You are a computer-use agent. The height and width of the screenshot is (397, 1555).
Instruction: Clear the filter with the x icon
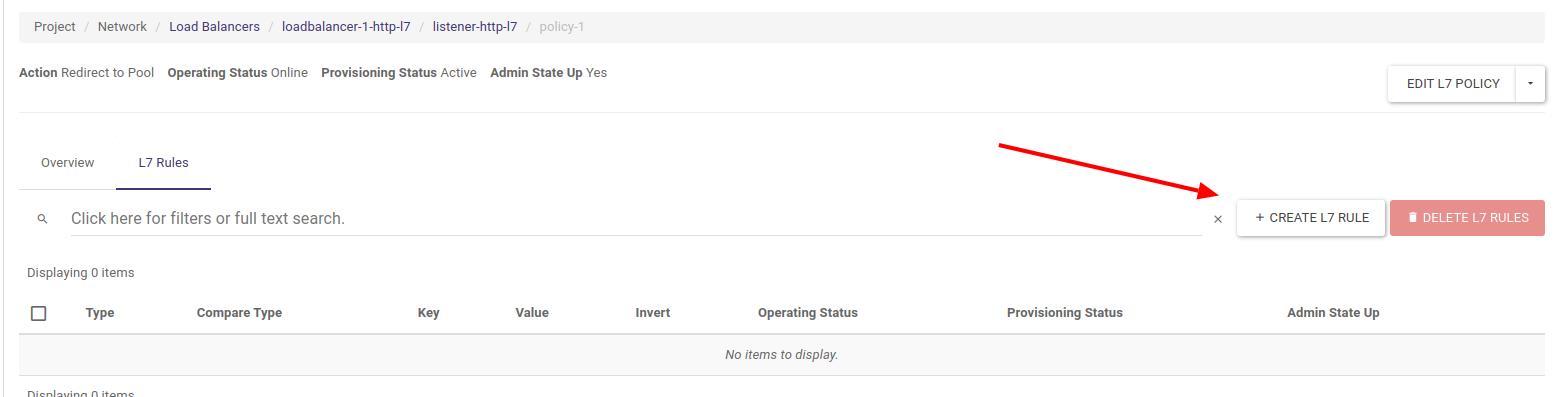[x=1218, y=219]
